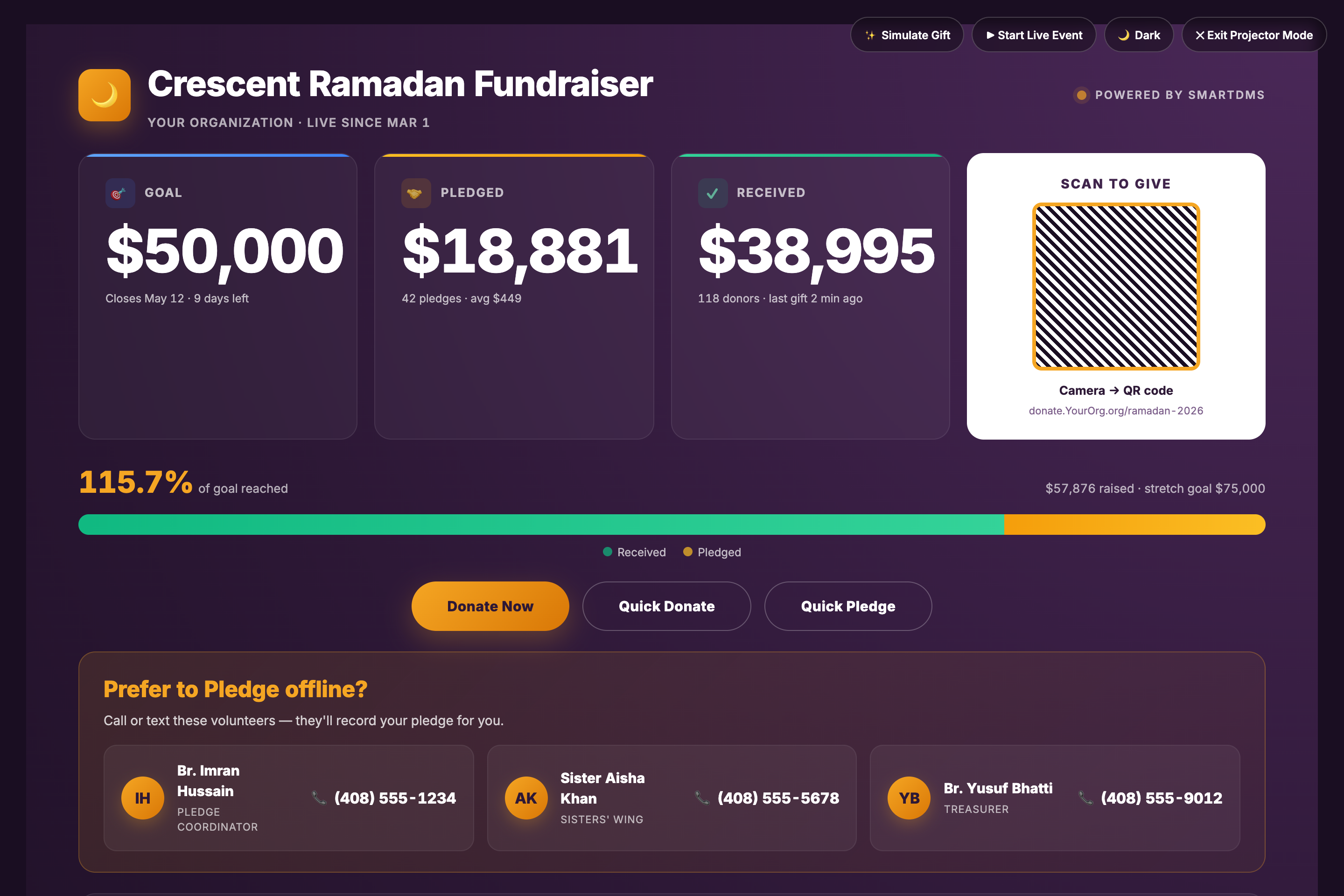Click the Powered by SmartDMS badge
The width and height of the screenshot is (1344, 896).
(x=1169, y=95)
